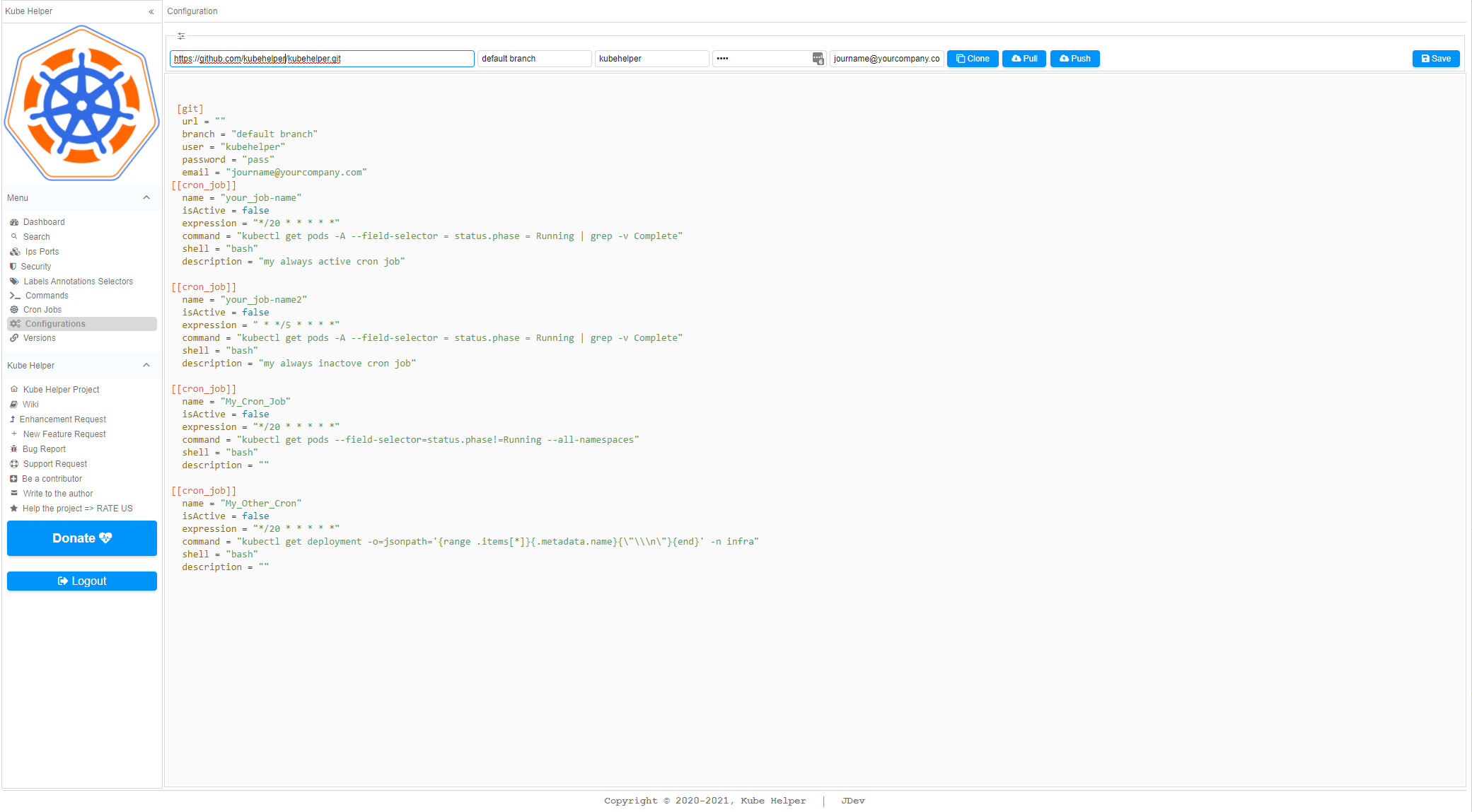Click the Security shield icon
1472x812 pixels.
pyautogui.click(x=14, y=266)
